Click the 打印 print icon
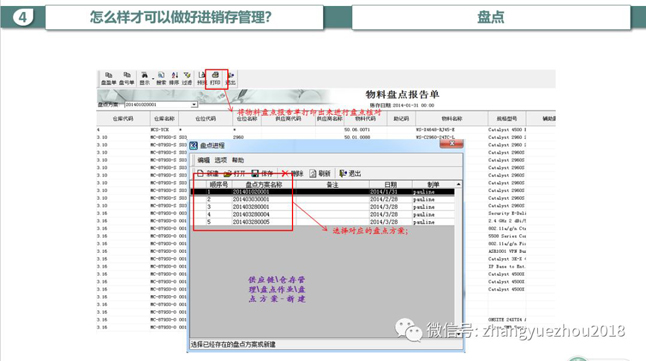The image size is (646, 361). pyautogui.click(x=215, y=78)
